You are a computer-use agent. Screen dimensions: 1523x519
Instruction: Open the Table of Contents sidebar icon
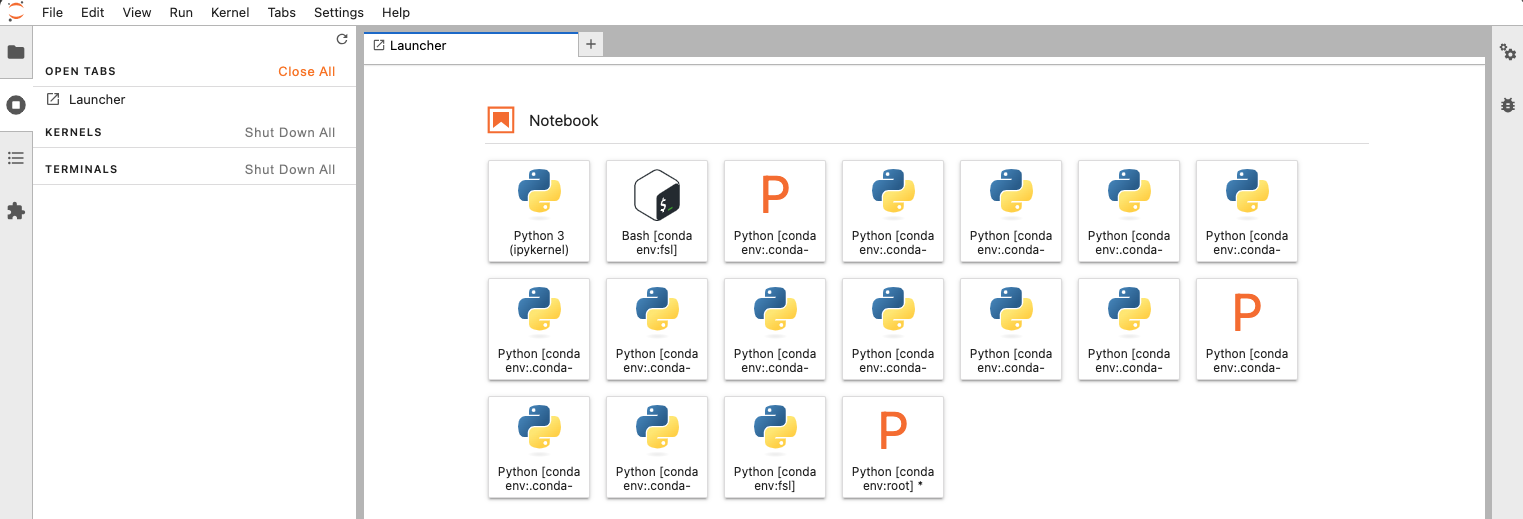point(16,158)
